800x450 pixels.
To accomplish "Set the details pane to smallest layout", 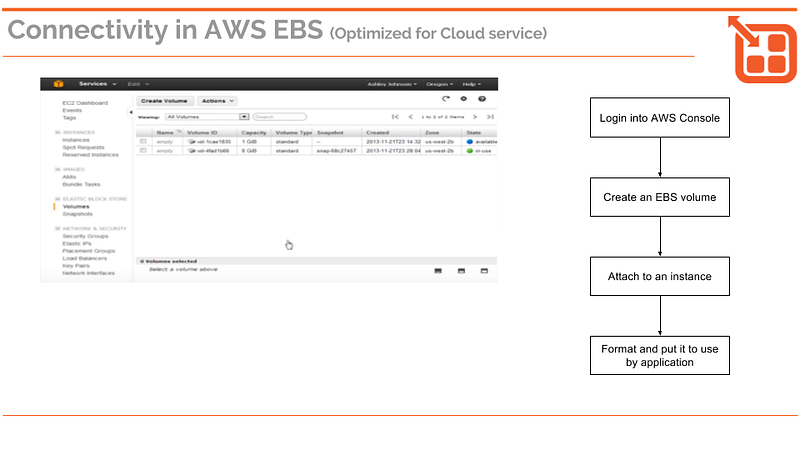I will (x=438, y=271).
